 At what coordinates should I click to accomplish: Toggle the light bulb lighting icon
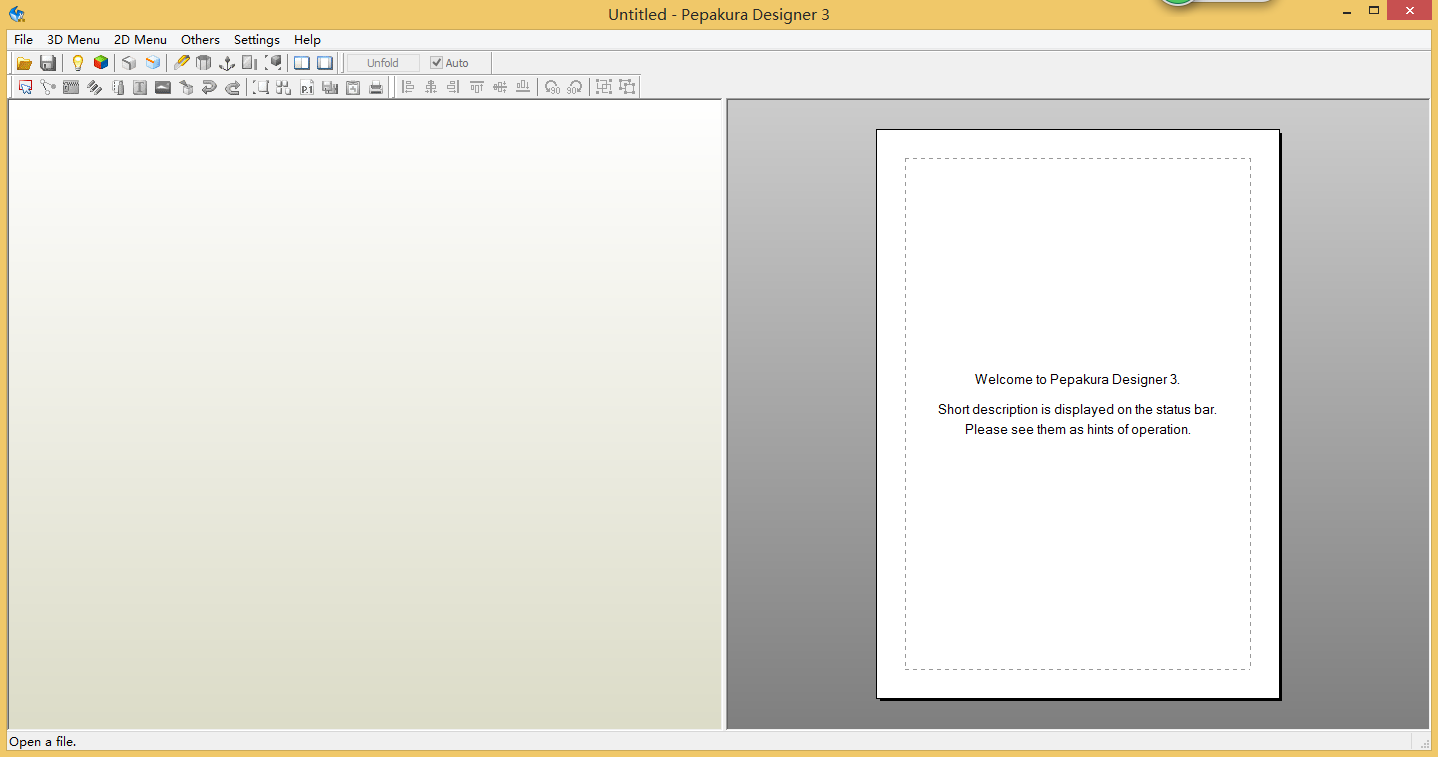tap(78, 63)
